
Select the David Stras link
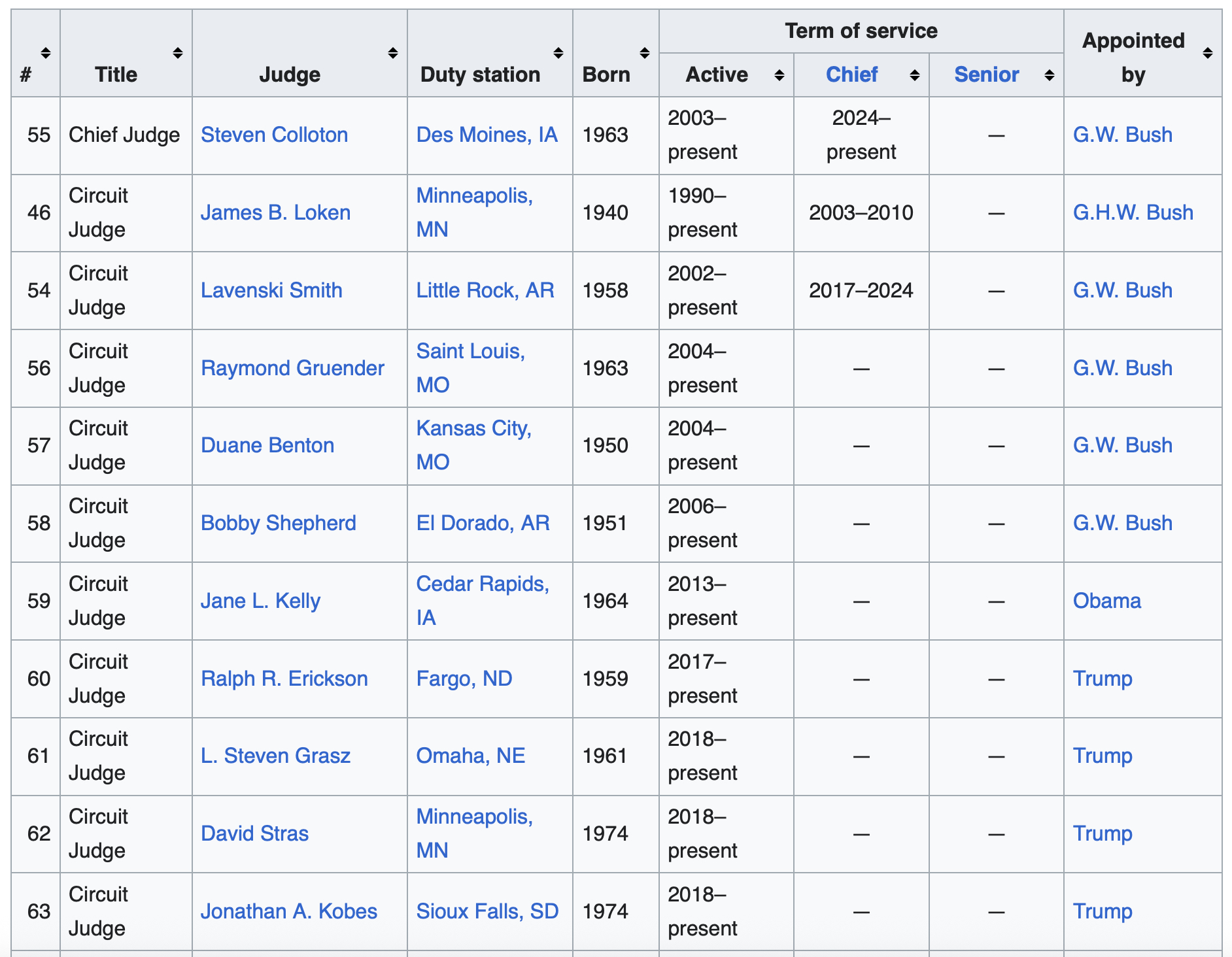254,833
